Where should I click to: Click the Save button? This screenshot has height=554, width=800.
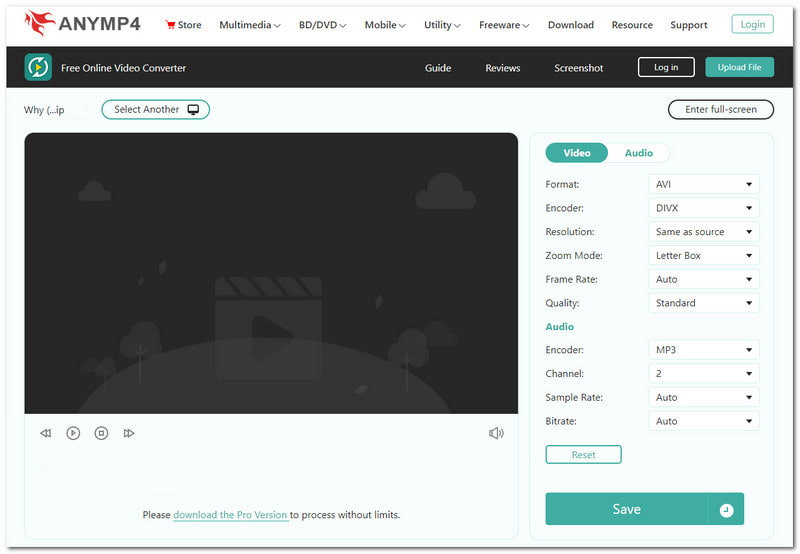(626, 509)
